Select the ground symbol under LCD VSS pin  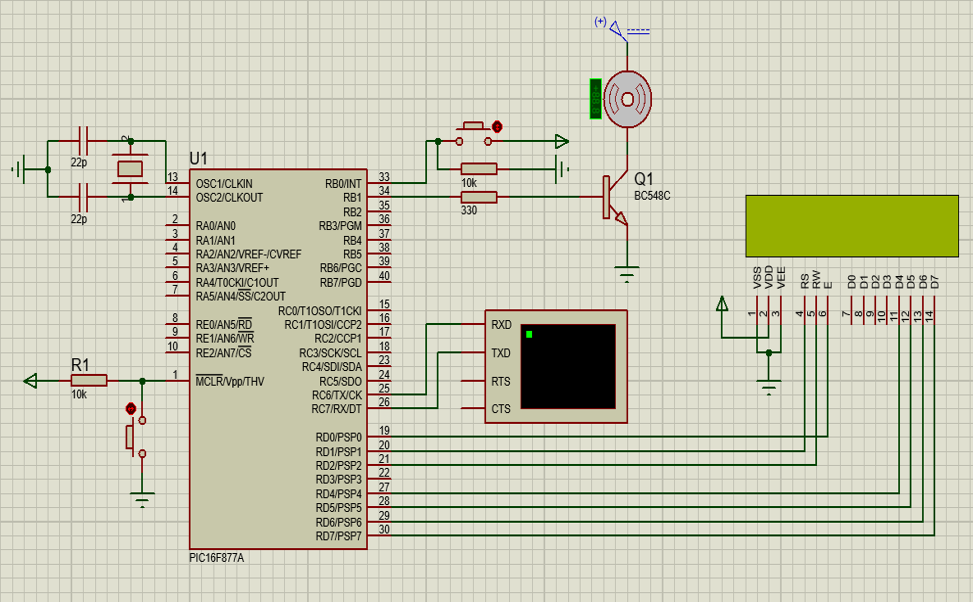pos(768,386)
